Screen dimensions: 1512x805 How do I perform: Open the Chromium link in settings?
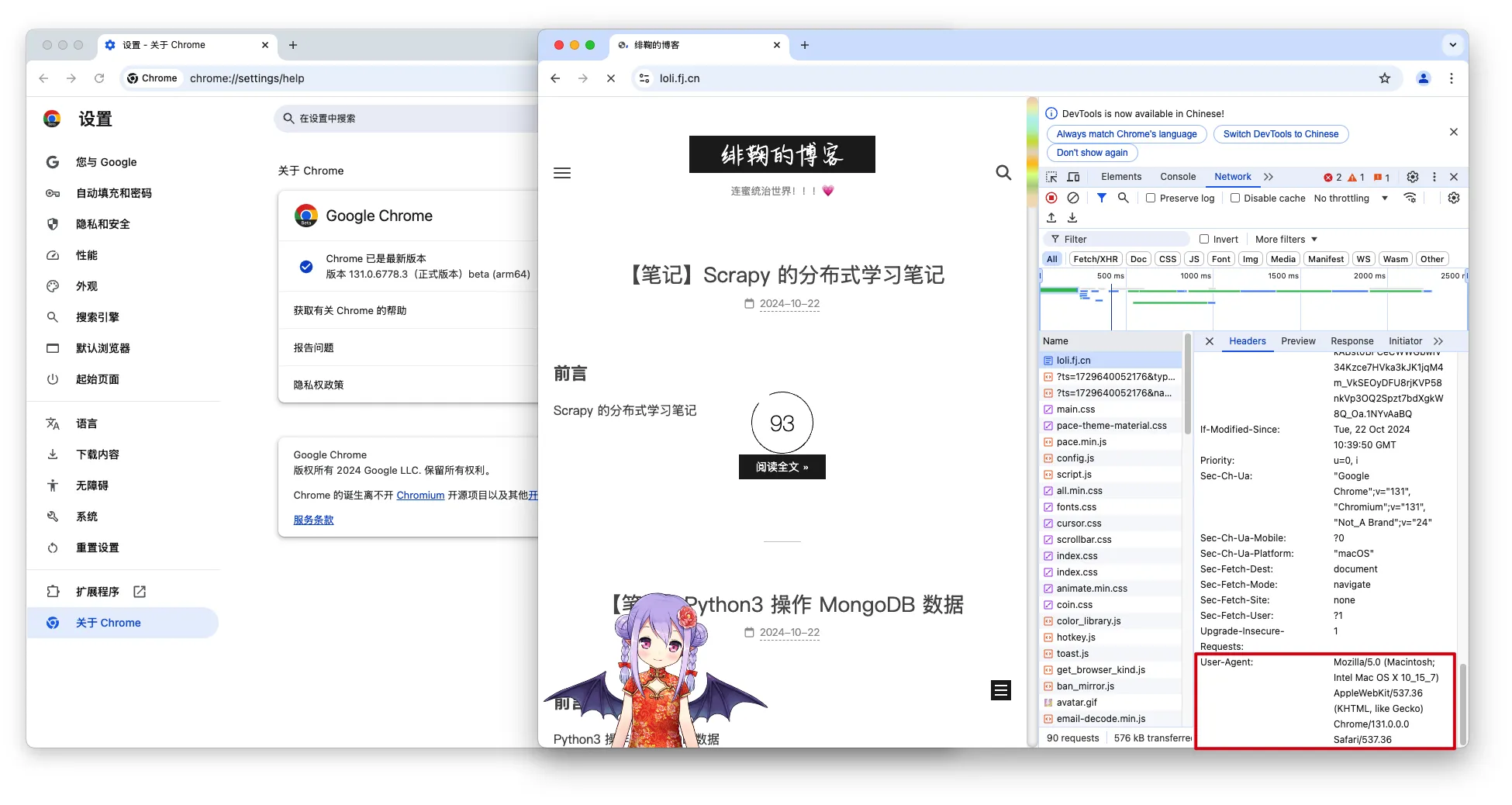pos(420,496)
